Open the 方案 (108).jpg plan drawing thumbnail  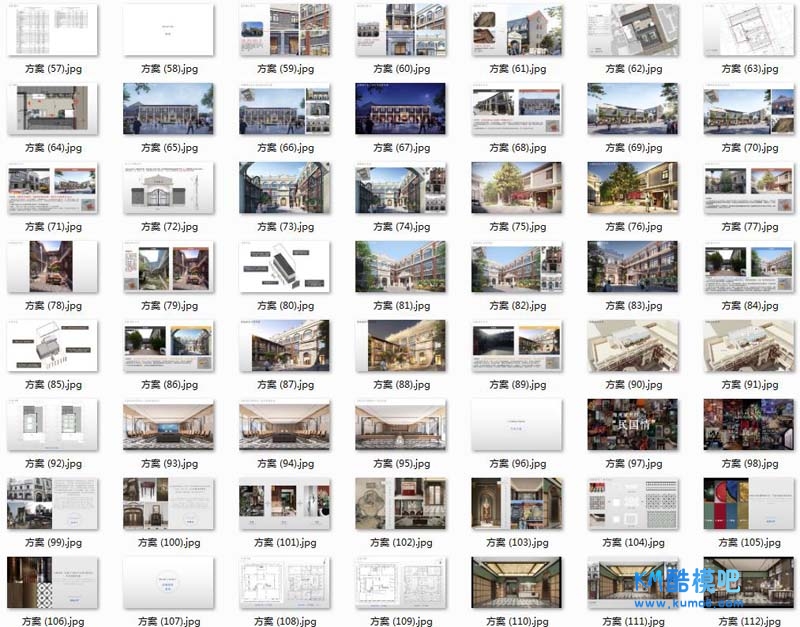tap(284, 582)
